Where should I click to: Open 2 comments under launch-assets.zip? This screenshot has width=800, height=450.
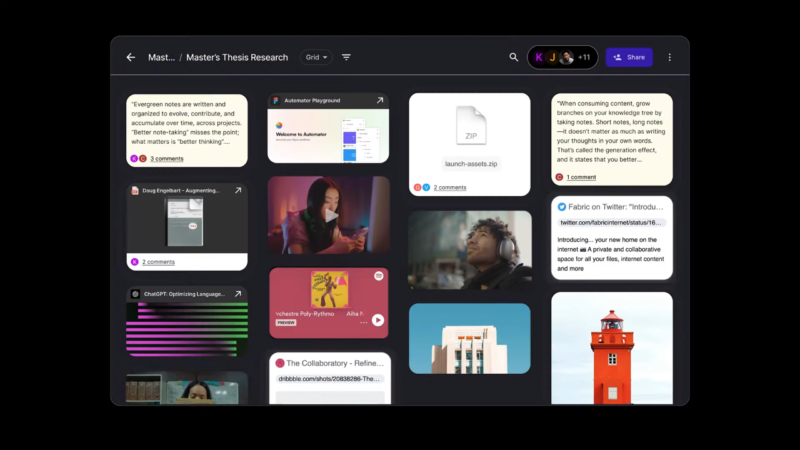[449, 187]
